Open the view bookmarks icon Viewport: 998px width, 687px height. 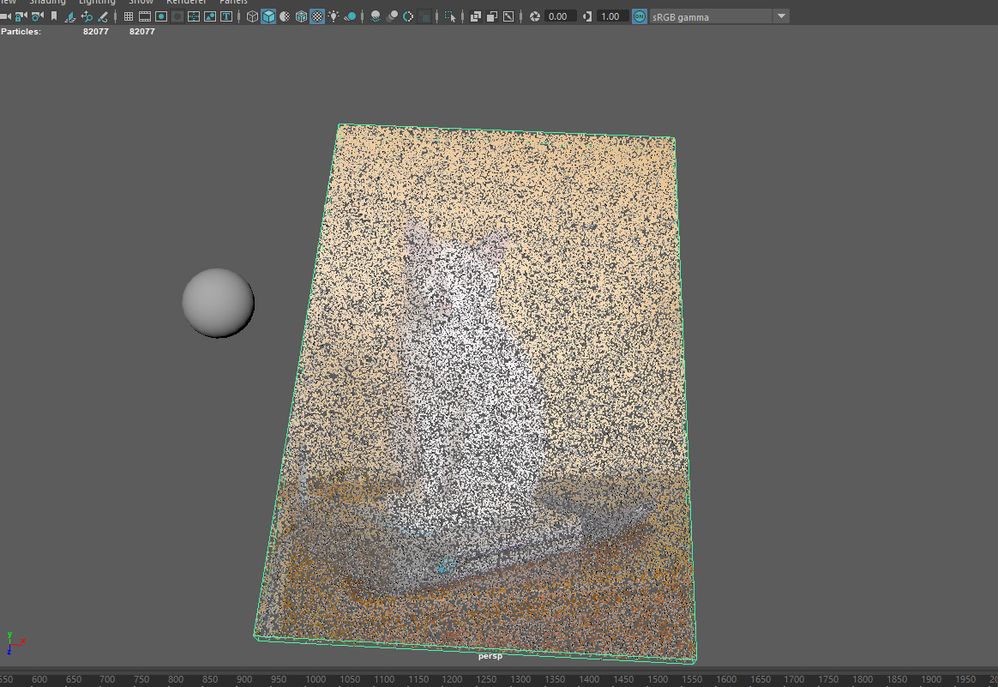coord(53,16)
